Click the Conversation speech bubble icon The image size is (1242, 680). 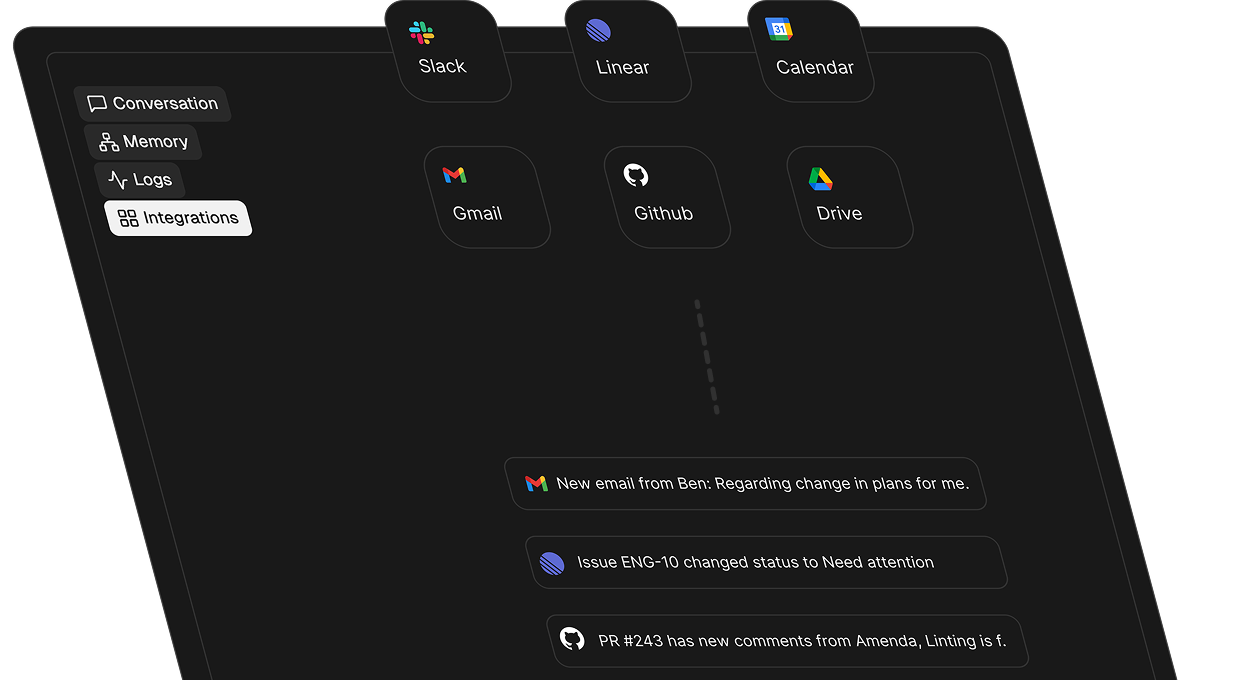coord(97,104)
